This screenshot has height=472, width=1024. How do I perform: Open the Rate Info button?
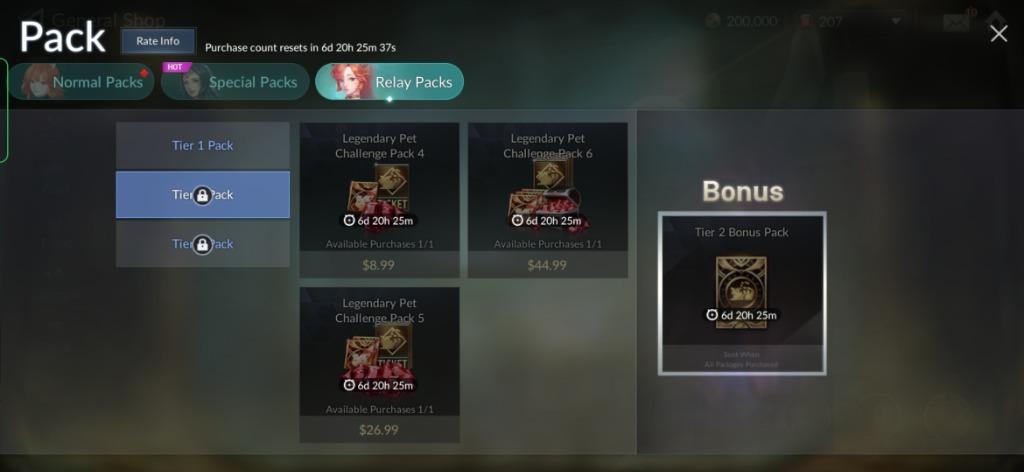158,41
